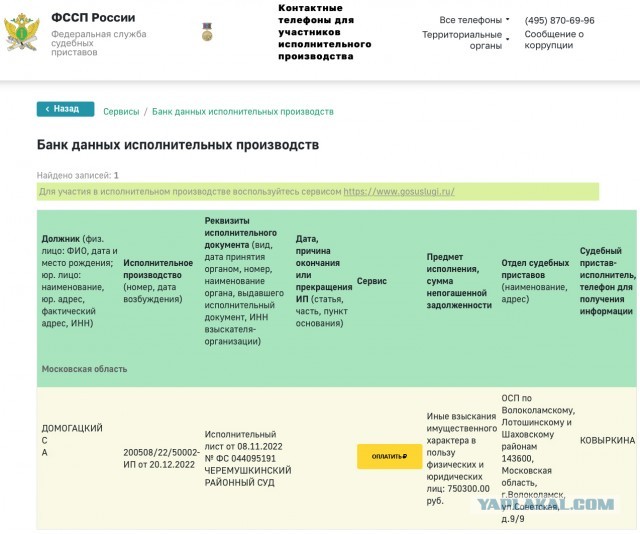Click Исполнительный лист от 08.11.2022 cell

pos(248,458)
